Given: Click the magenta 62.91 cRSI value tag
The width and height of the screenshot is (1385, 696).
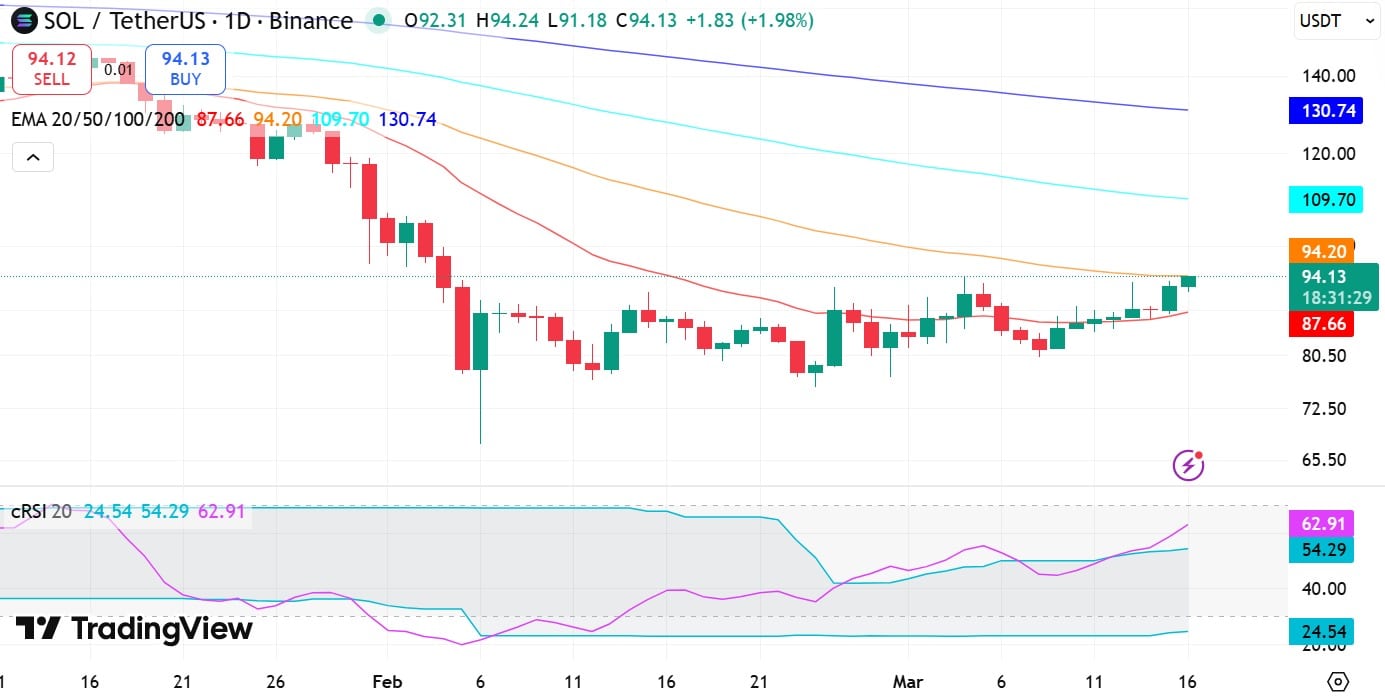Looking at the screenshot, I should pos(1323,523).
